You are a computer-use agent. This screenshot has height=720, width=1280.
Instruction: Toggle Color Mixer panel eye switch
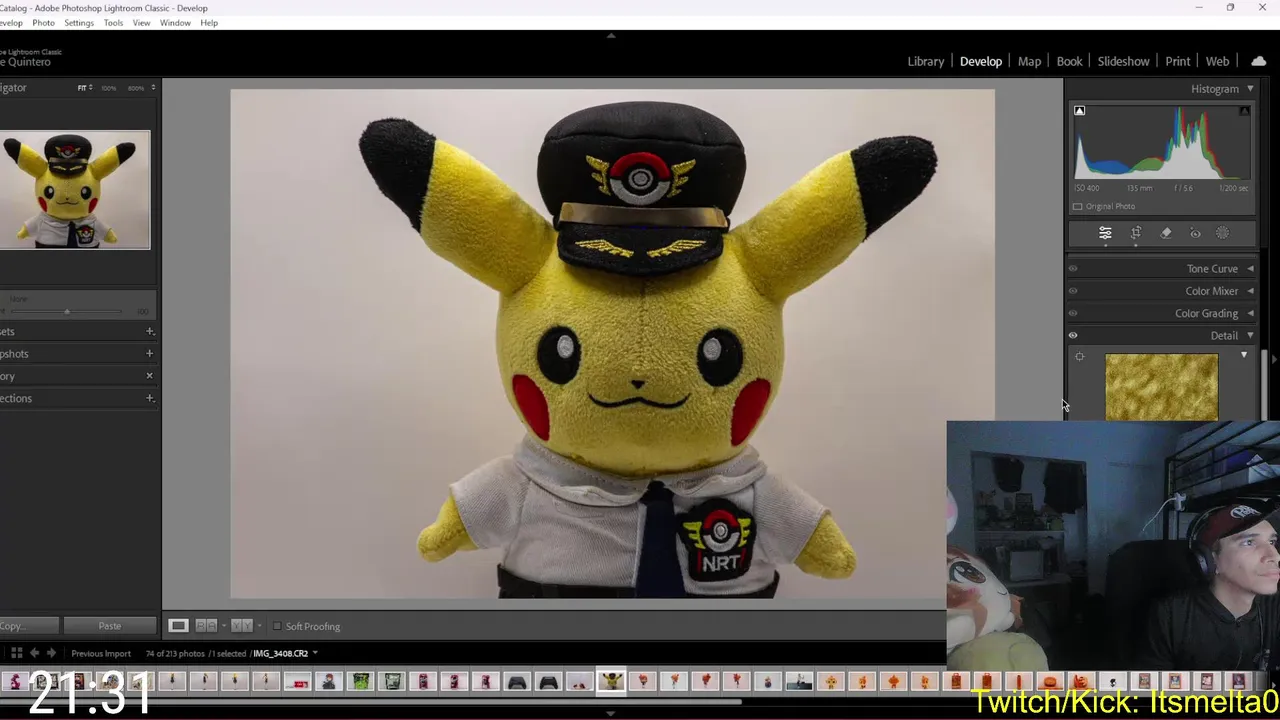[x=1073, y=291]
